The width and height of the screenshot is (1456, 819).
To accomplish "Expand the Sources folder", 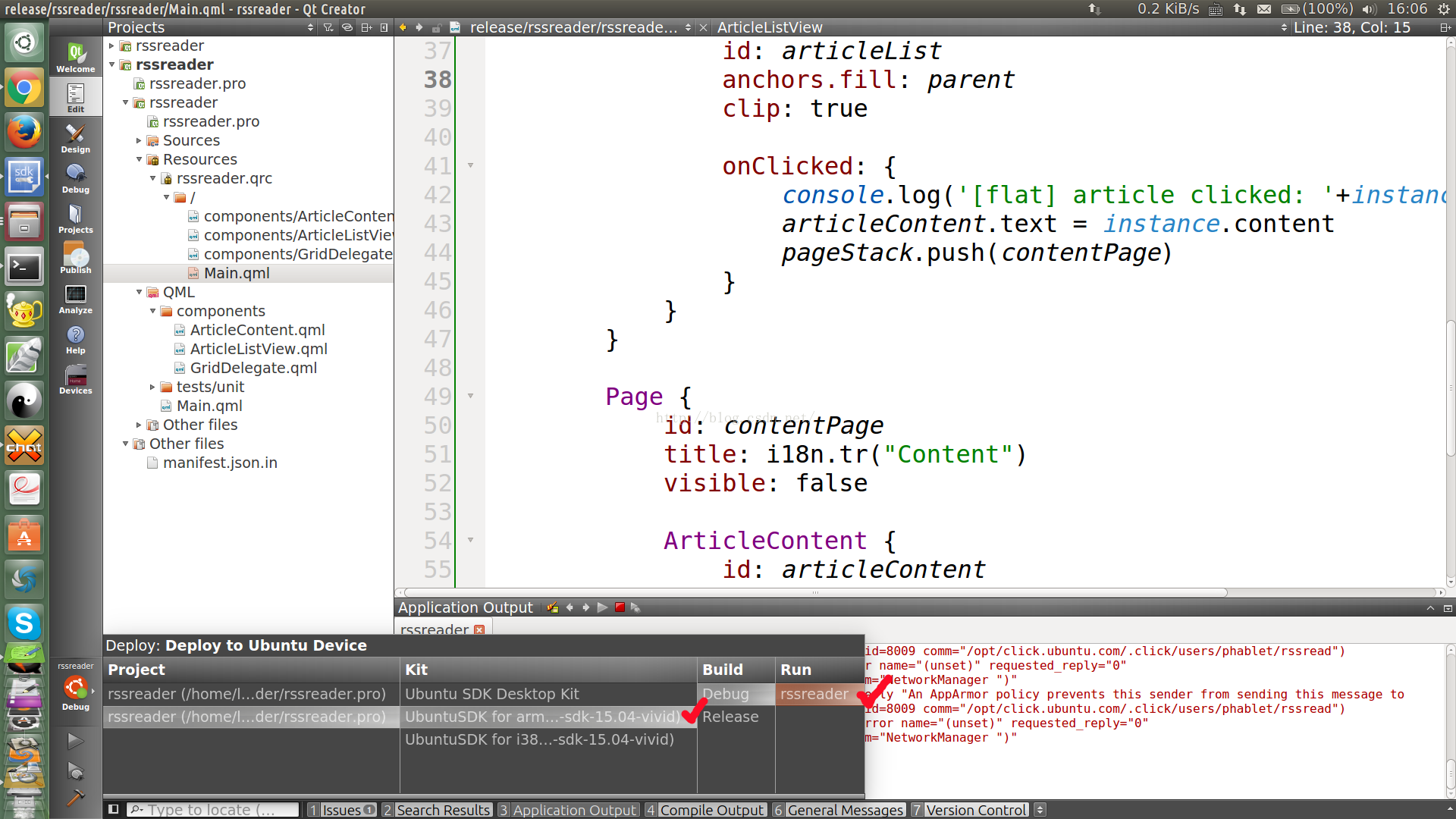I will (x=139, y=140).
